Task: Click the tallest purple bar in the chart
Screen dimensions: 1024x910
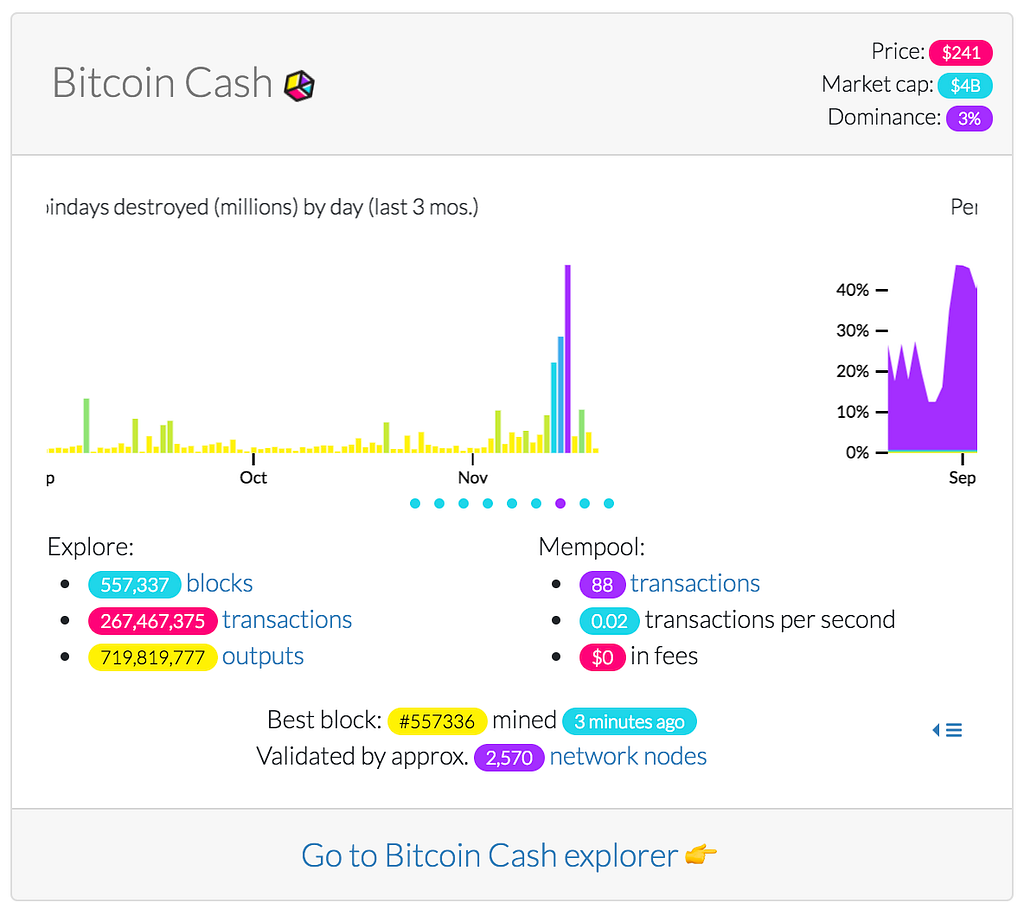Action: pyautogui.click(x=567, y=358)
